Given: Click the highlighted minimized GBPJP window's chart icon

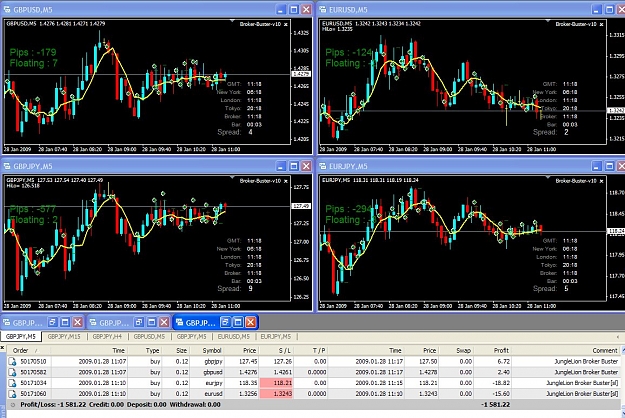Looking at the screenshot, I should click(x=180, y=322).
